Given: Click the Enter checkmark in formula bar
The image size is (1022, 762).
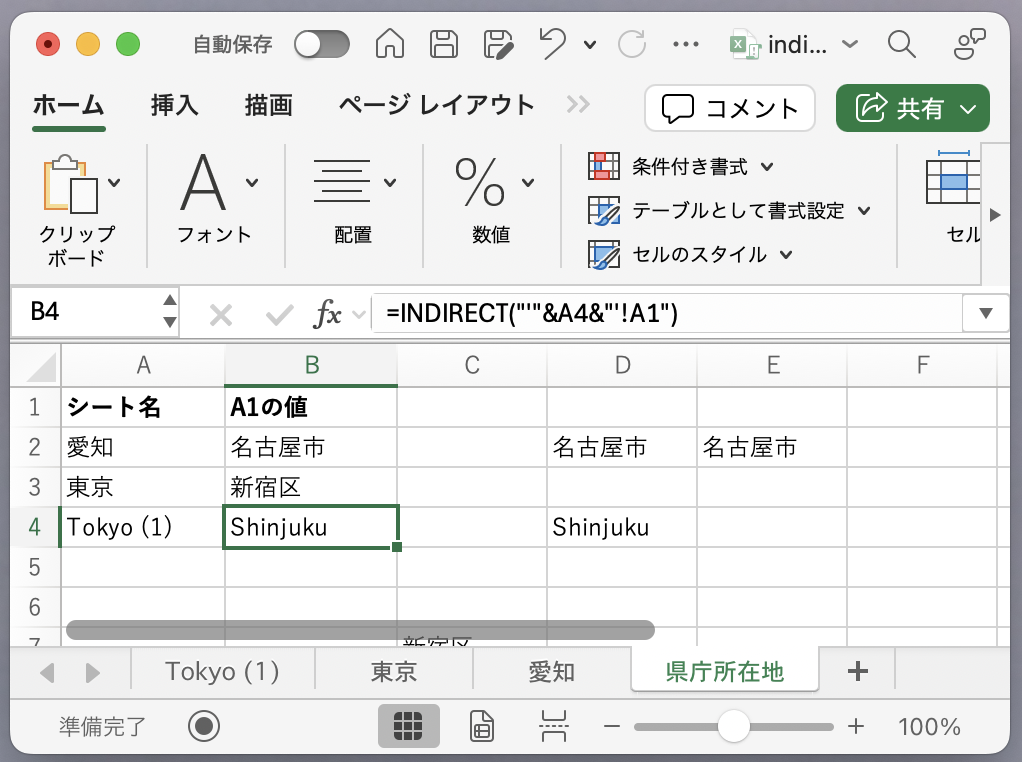Looking at the screenshot, I should pos(280,315).
